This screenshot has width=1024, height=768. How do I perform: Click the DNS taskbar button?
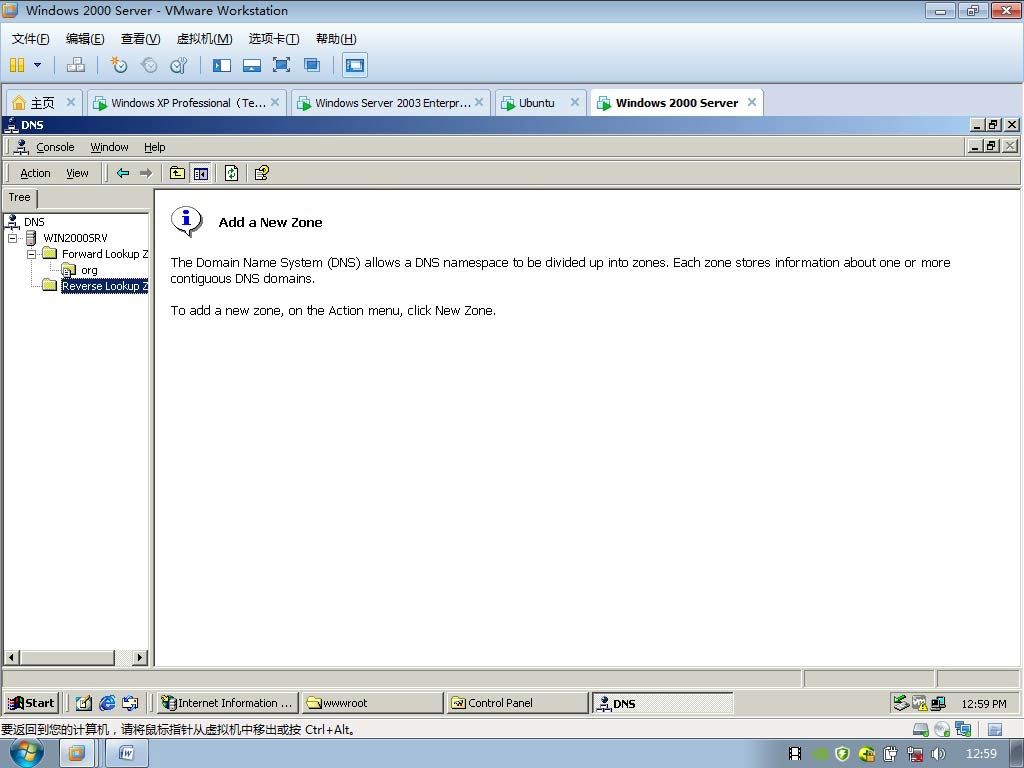coord(662,703)
